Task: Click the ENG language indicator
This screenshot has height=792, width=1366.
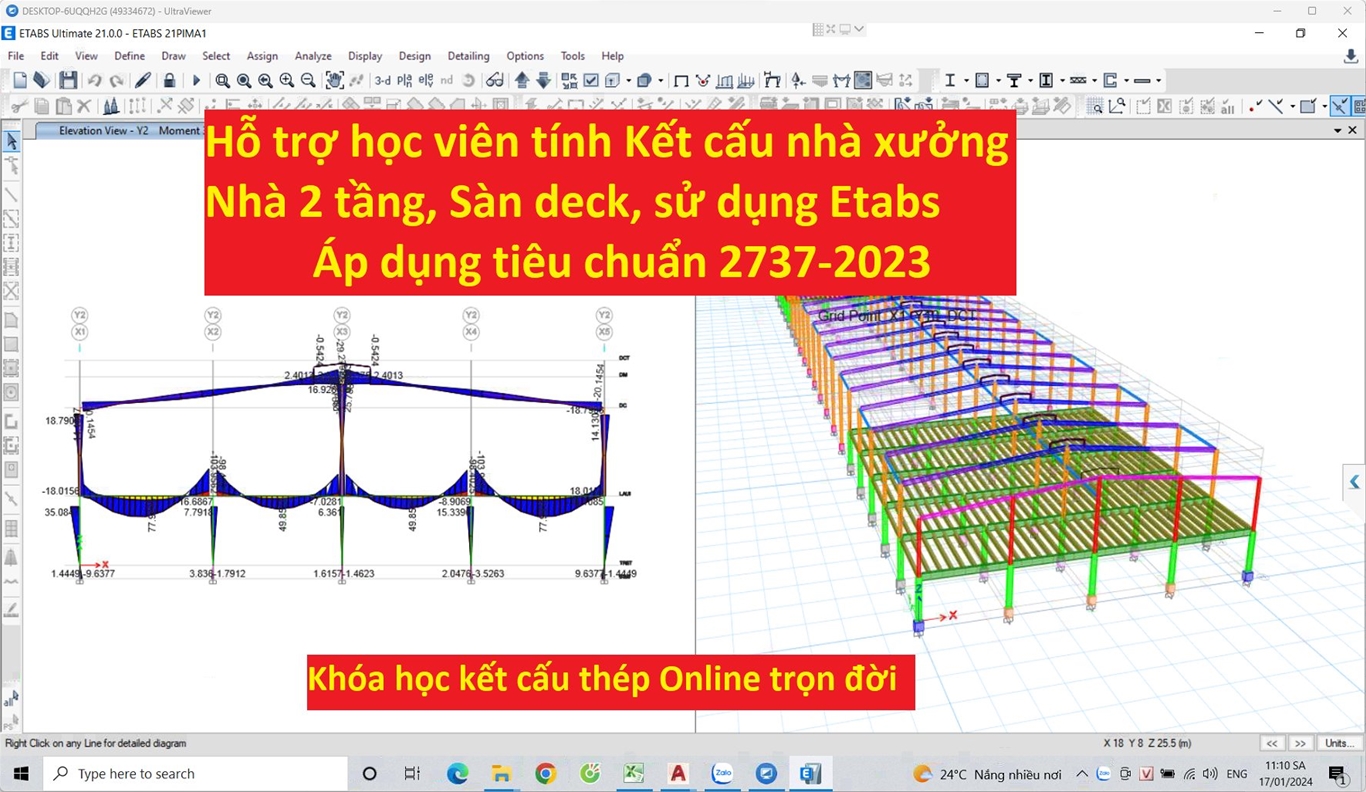Action: click(1236, 774)
